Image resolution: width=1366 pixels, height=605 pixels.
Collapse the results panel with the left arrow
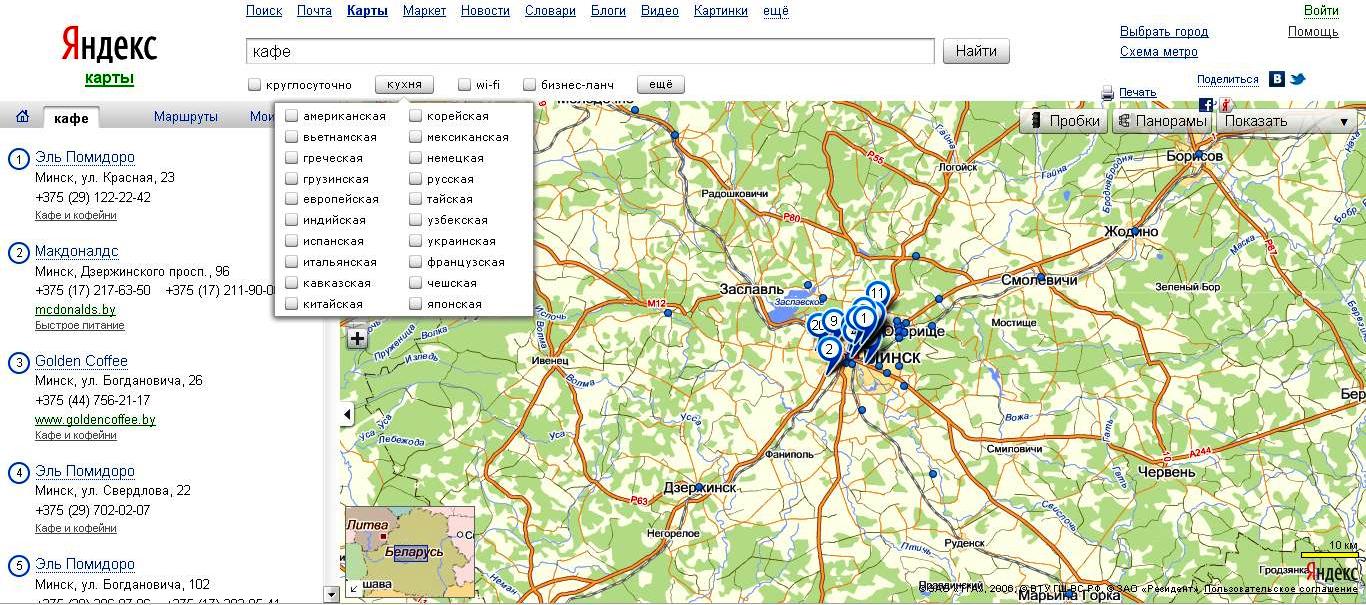coord(347,414)
